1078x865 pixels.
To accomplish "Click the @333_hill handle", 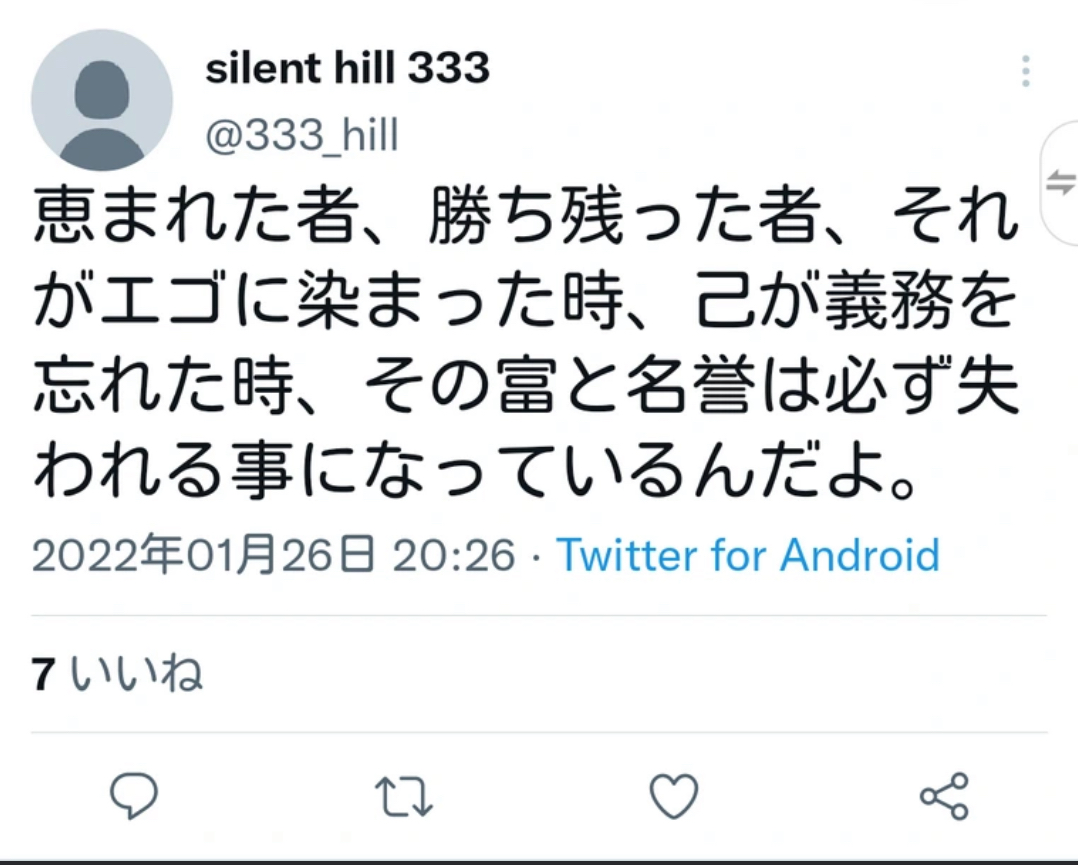I will [302, 135].
